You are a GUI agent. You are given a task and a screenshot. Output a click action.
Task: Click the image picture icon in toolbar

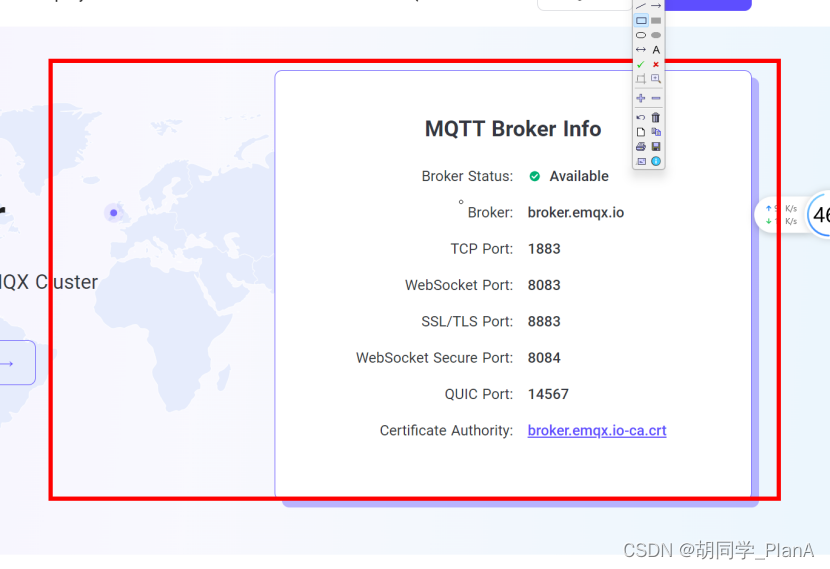pyautogui.click(x=640, y=161)
